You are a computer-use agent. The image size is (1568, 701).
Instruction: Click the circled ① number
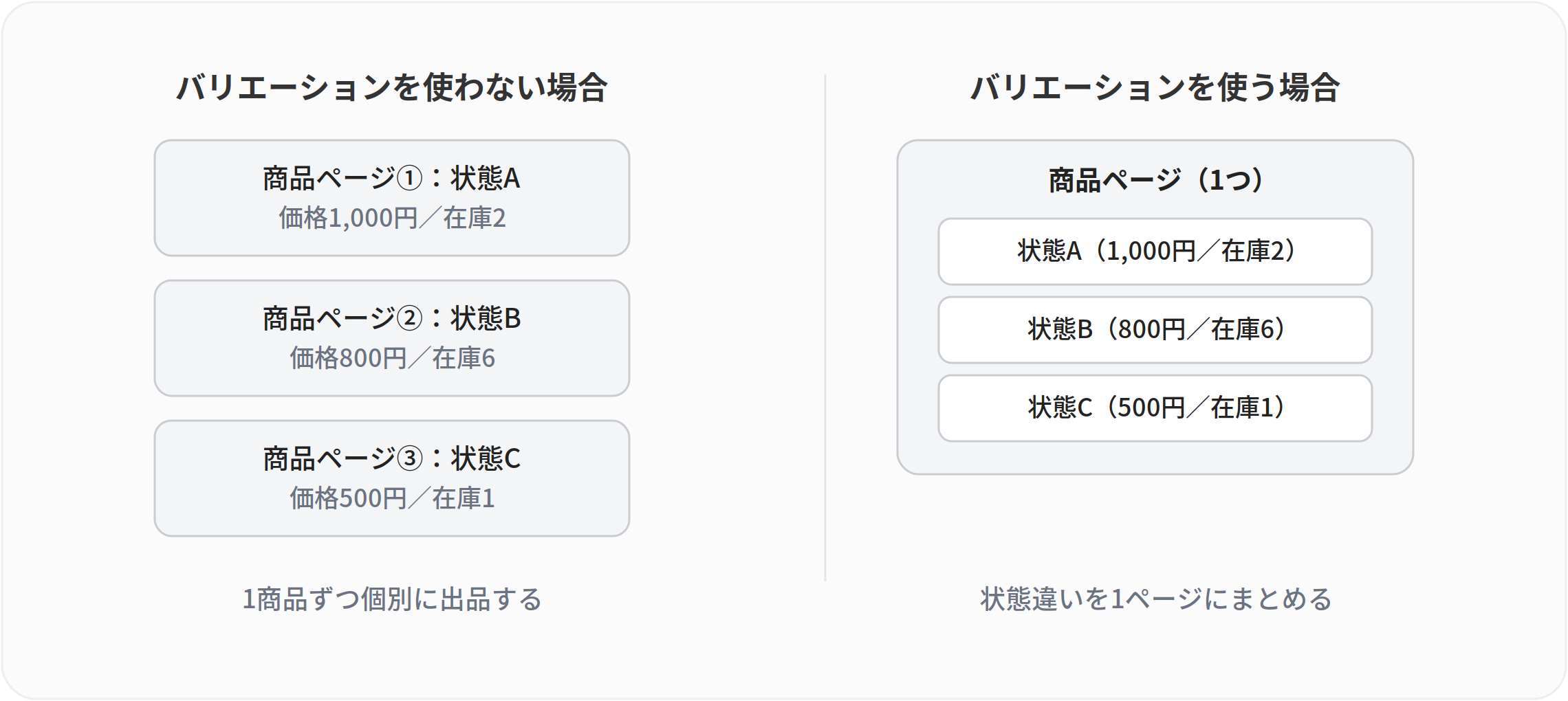(x=410, y=179)
